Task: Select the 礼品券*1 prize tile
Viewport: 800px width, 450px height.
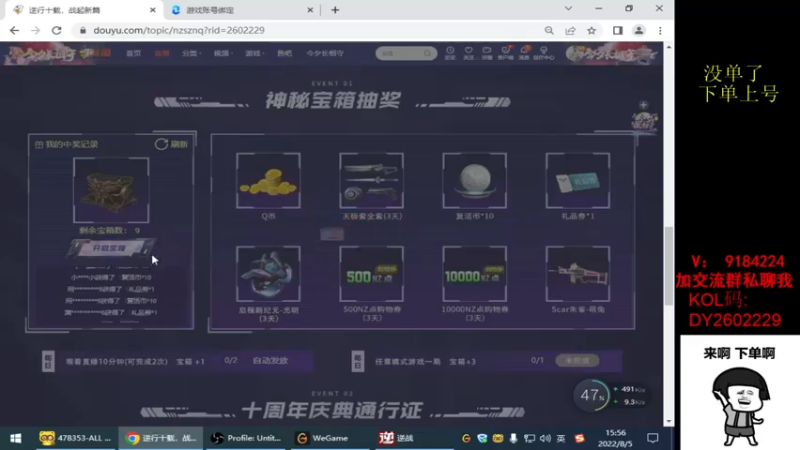Action: tap(578, 181)
